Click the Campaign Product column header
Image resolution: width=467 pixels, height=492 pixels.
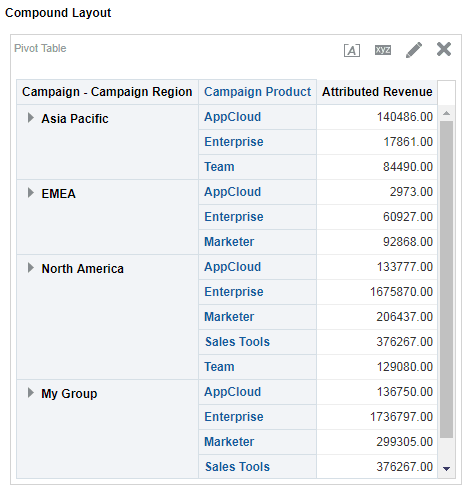coord(257,92)
